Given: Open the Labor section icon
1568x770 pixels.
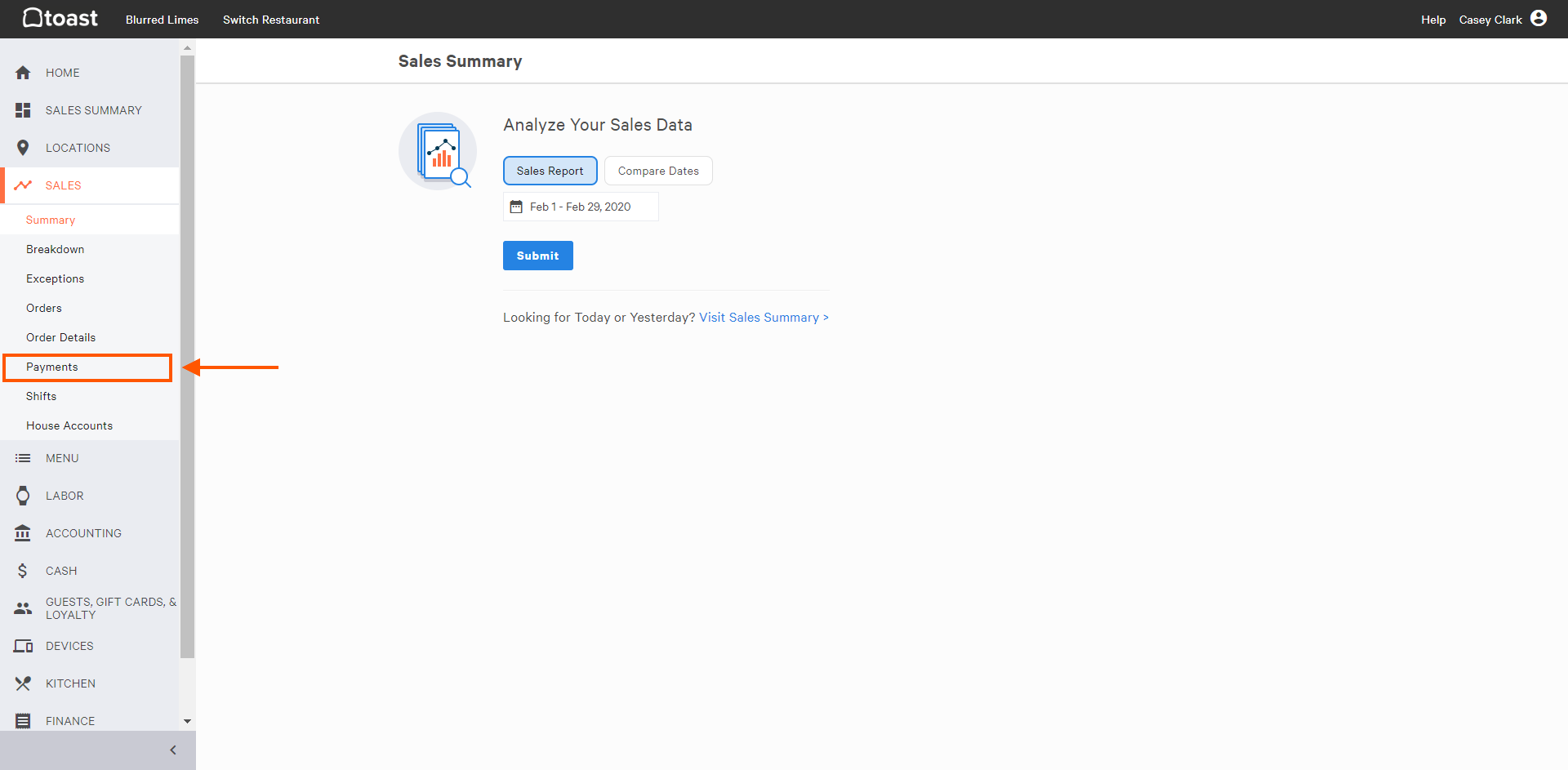Looking at the screenshot, I should (23, 496).
